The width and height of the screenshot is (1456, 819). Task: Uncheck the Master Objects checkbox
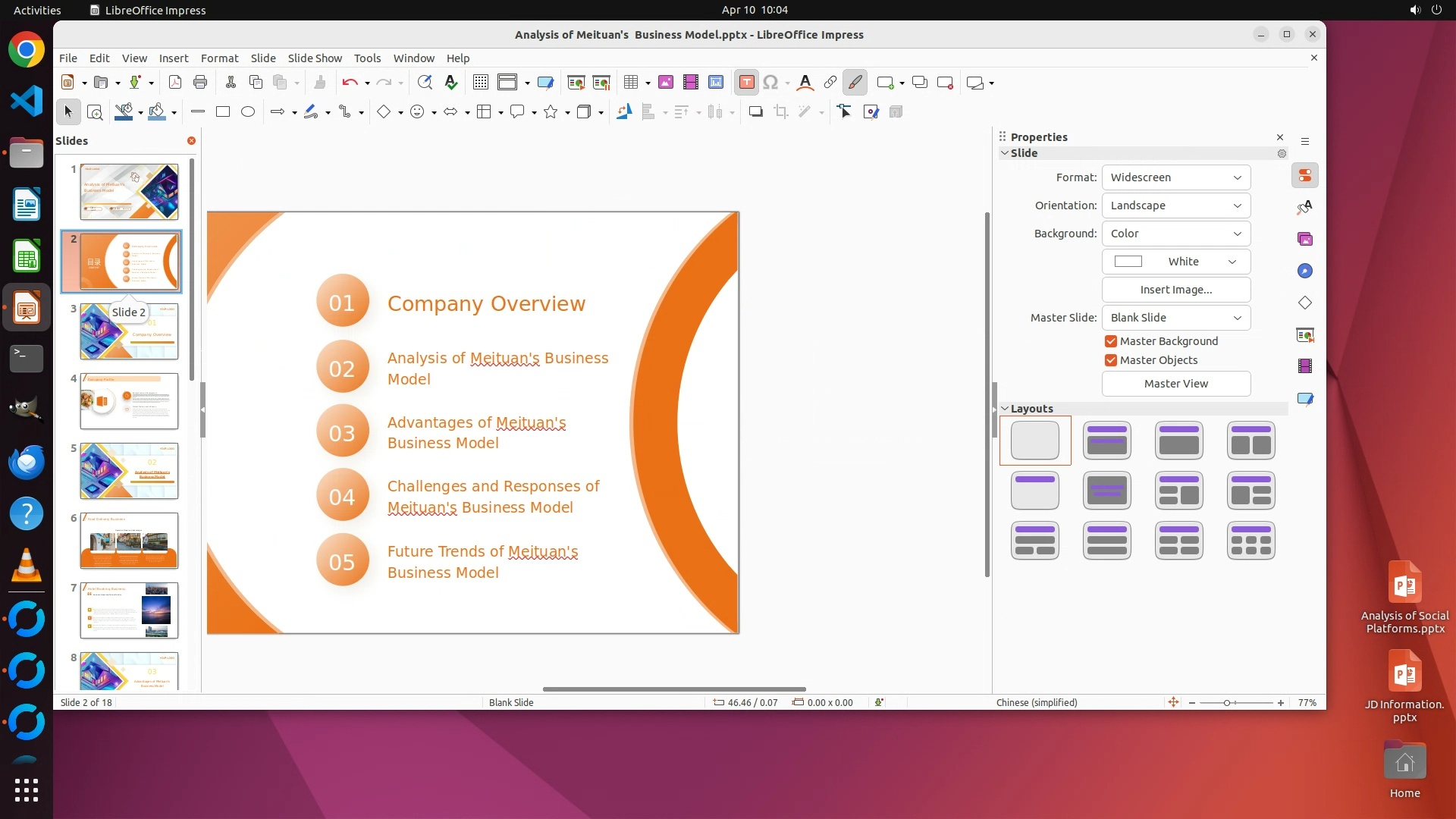click(1111, 360)
